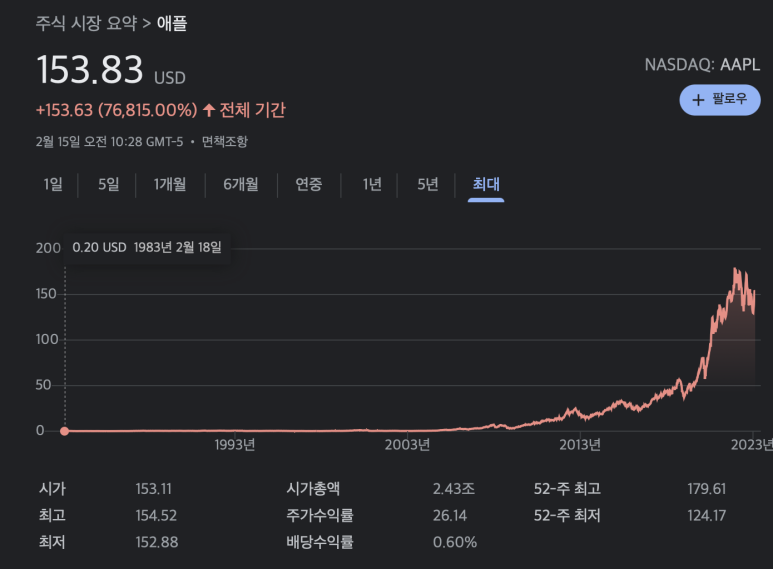Open the 연중 year-to-date tab
The width and height of the screenshot is (773, 569).
coord(309,184)
